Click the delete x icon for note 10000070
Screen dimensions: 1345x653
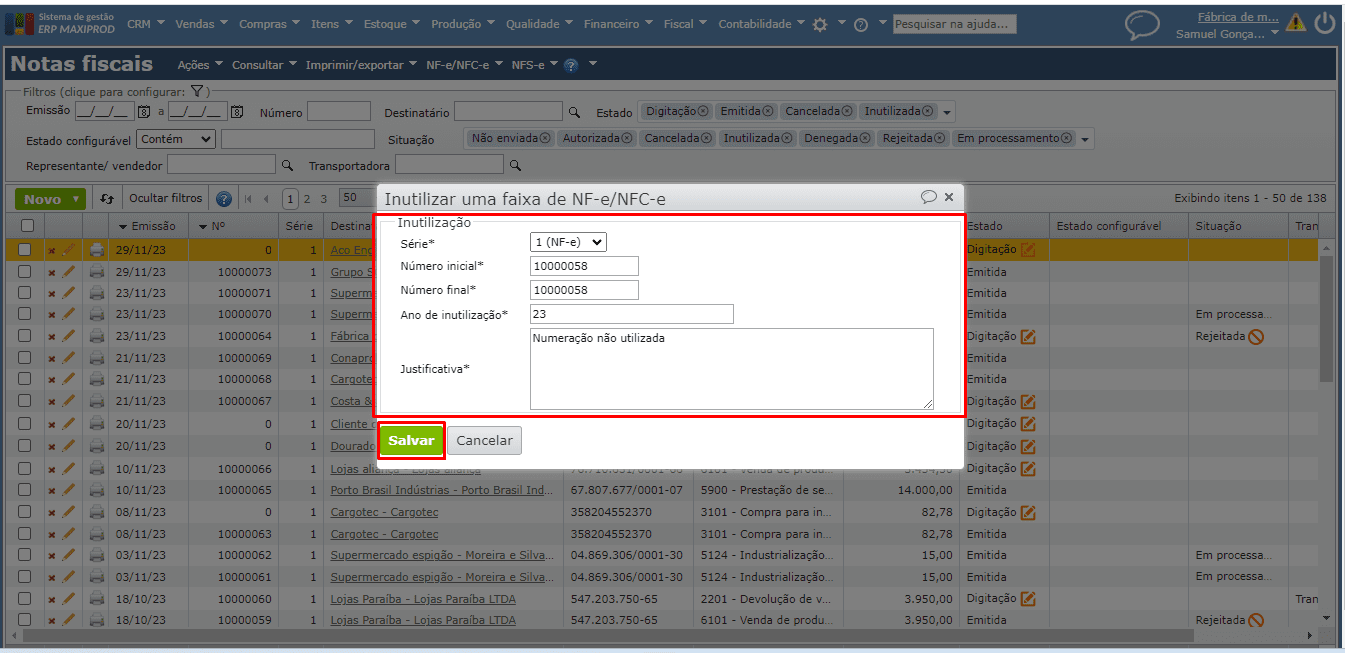tap(52, 315)
